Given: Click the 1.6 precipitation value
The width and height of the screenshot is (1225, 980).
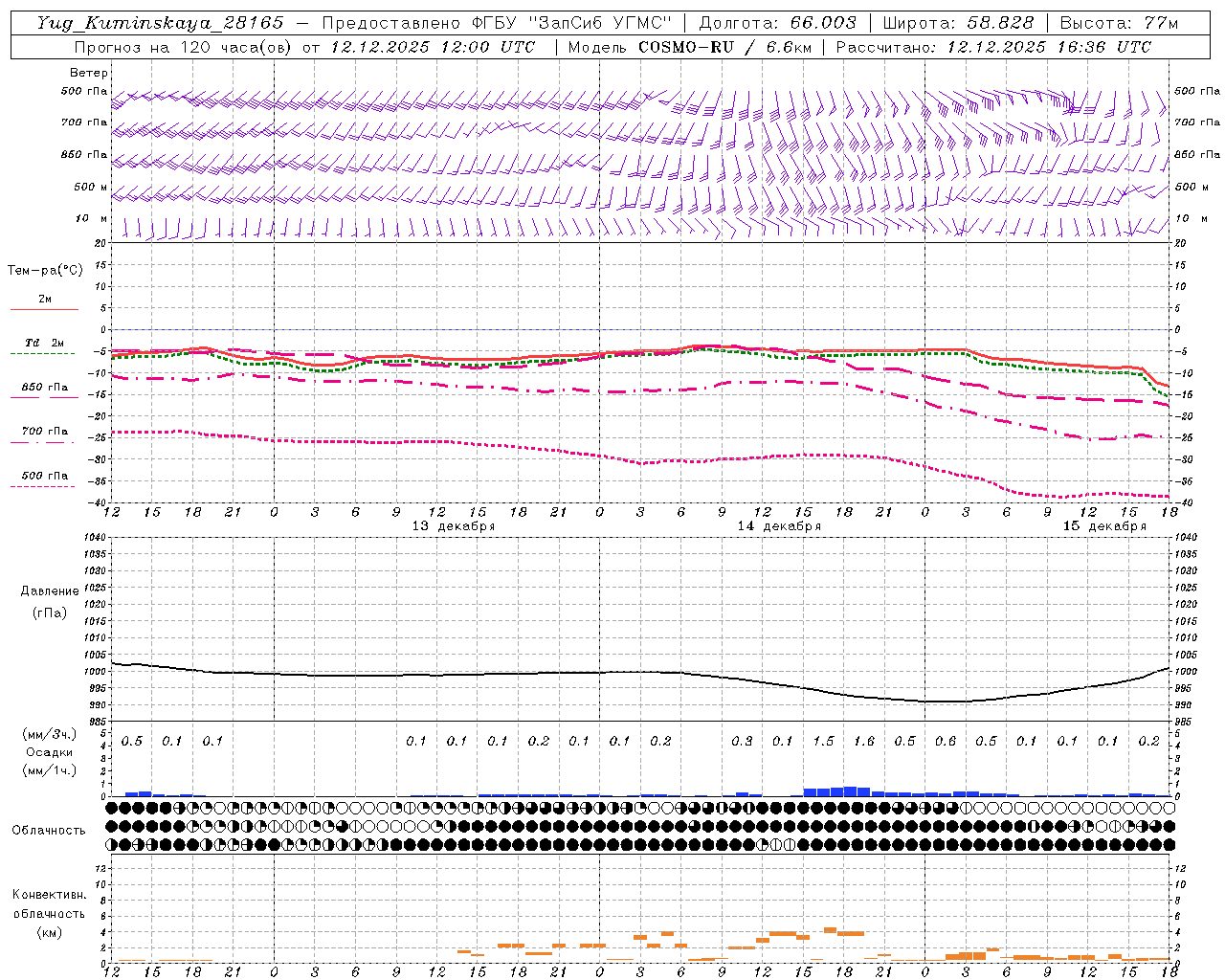Looking at the screenshot, I should [x=864, y=741].
